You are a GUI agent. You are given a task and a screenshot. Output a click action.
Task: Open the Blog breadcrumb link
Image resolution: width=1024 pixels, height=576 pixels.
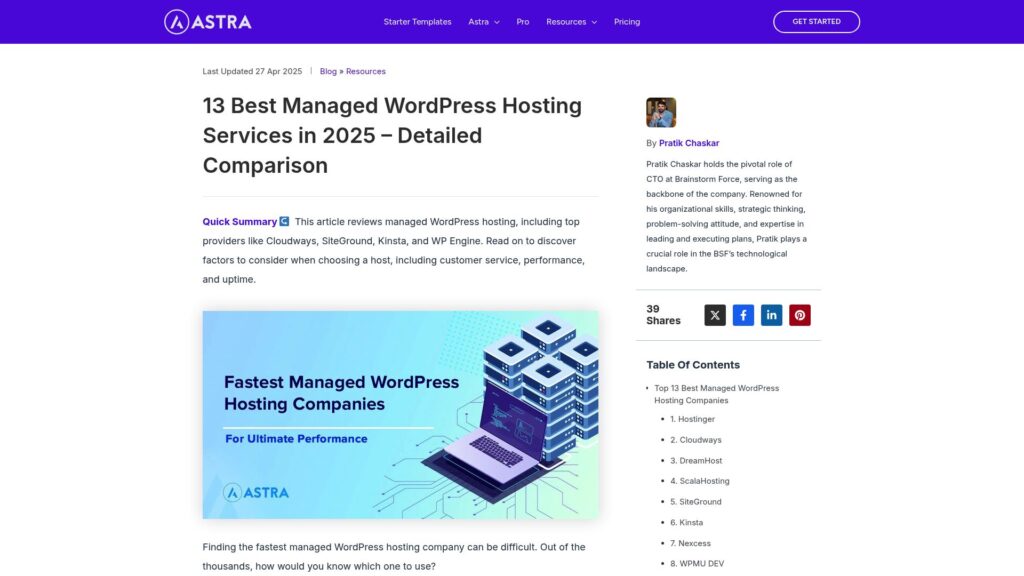[328, 71]
